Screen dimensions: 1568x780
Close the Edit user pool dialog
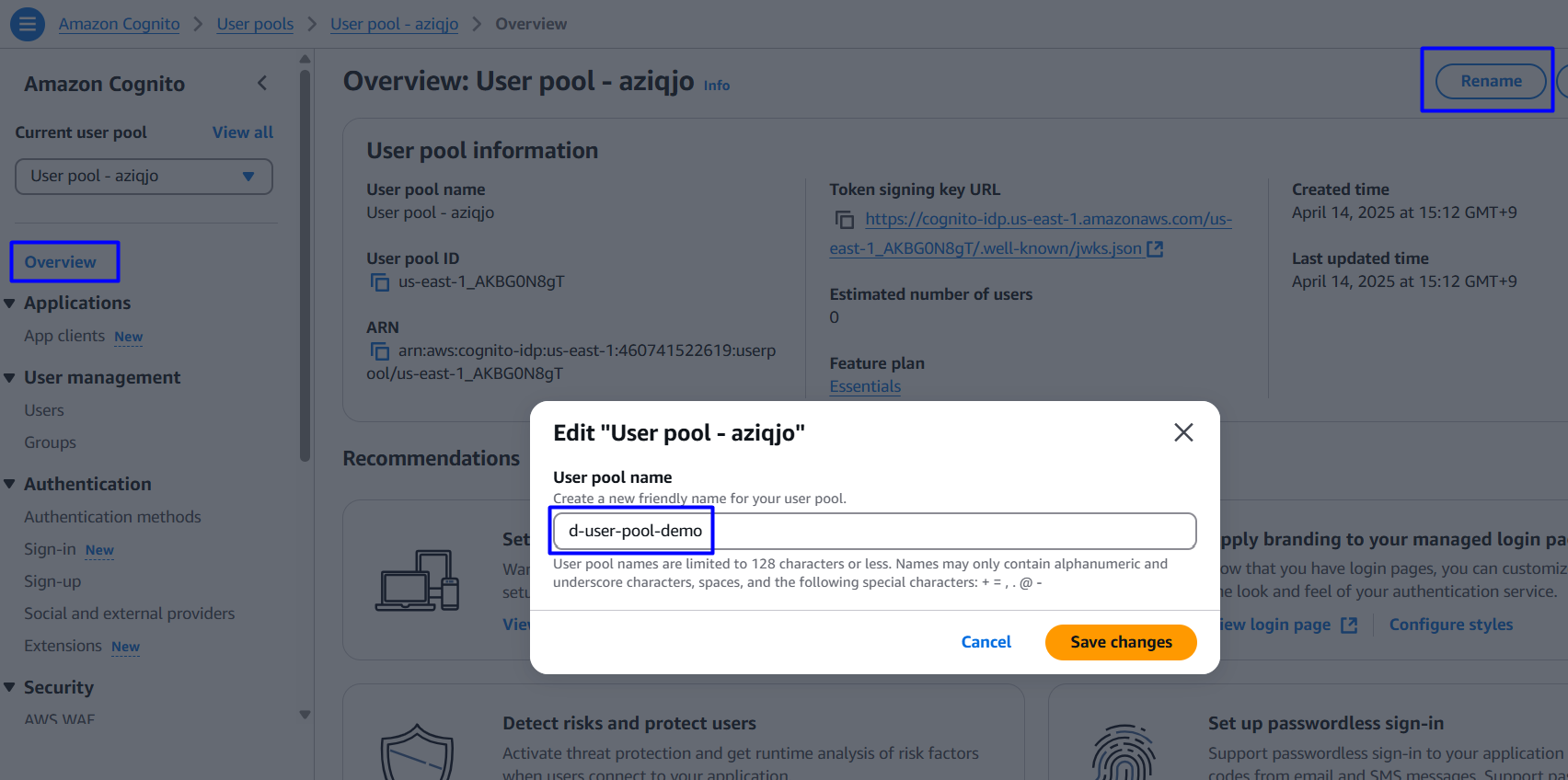[x=1183, y=432]
